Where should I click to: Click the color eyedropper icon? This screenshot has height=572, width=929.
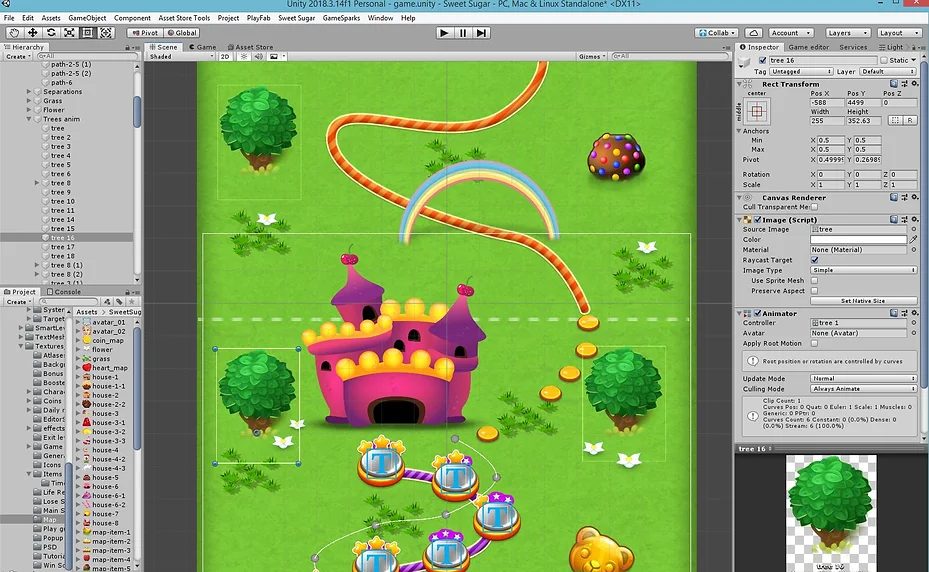click(x=913, y=240)
